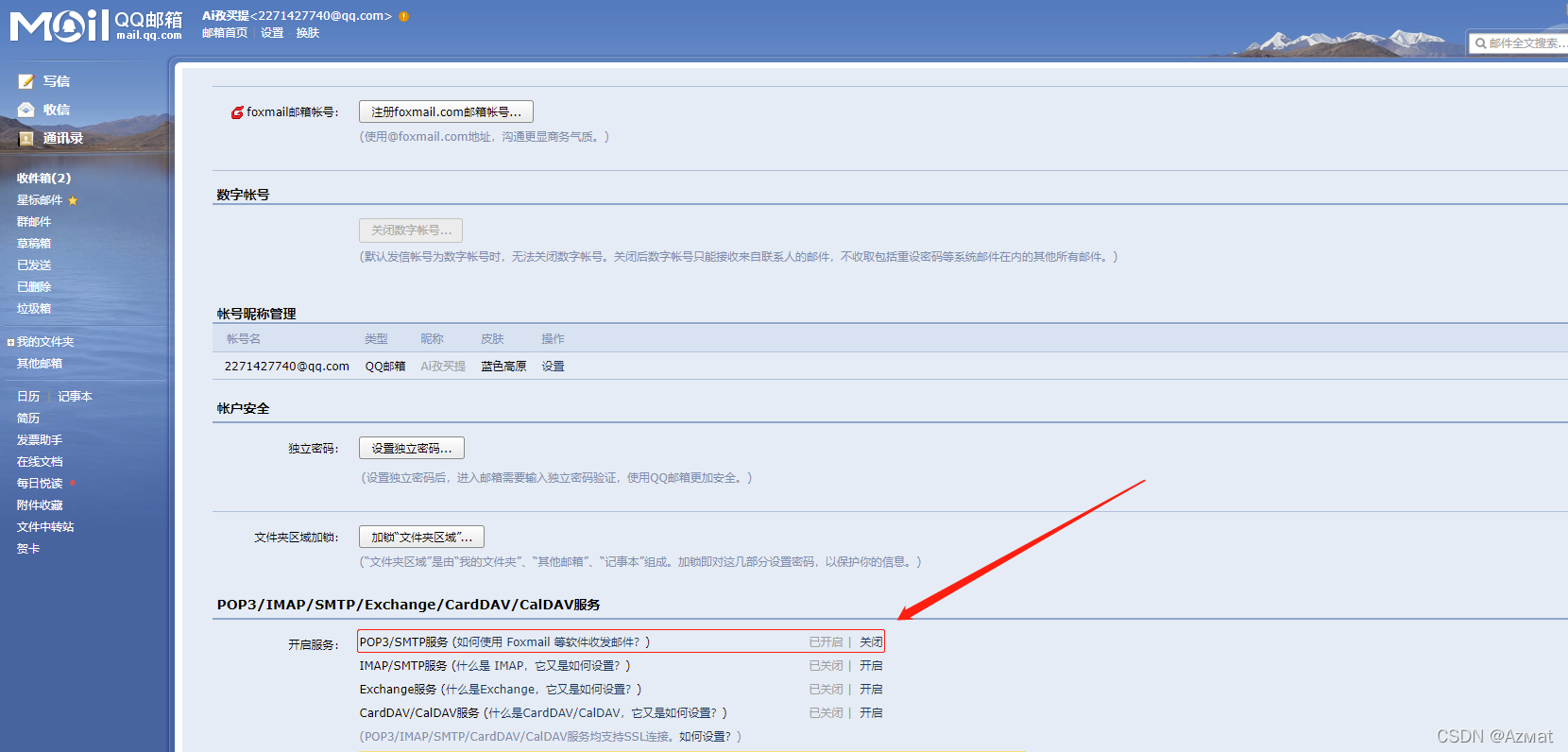The width and height of the screenshot is (1568, 752).
Task: Open 简历 in sidebar
Action: click(28, 419)
